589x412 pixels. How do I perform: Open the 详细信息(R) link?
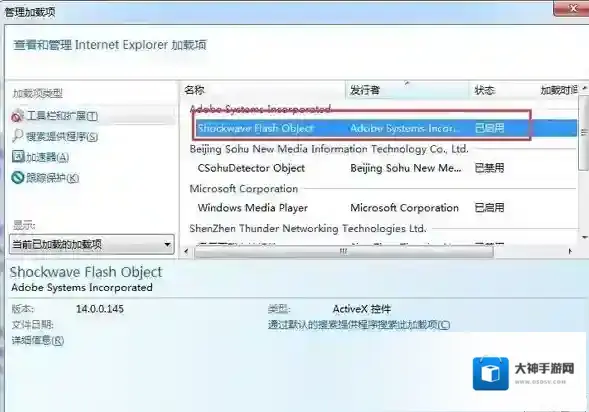click(x=38, y=341)
